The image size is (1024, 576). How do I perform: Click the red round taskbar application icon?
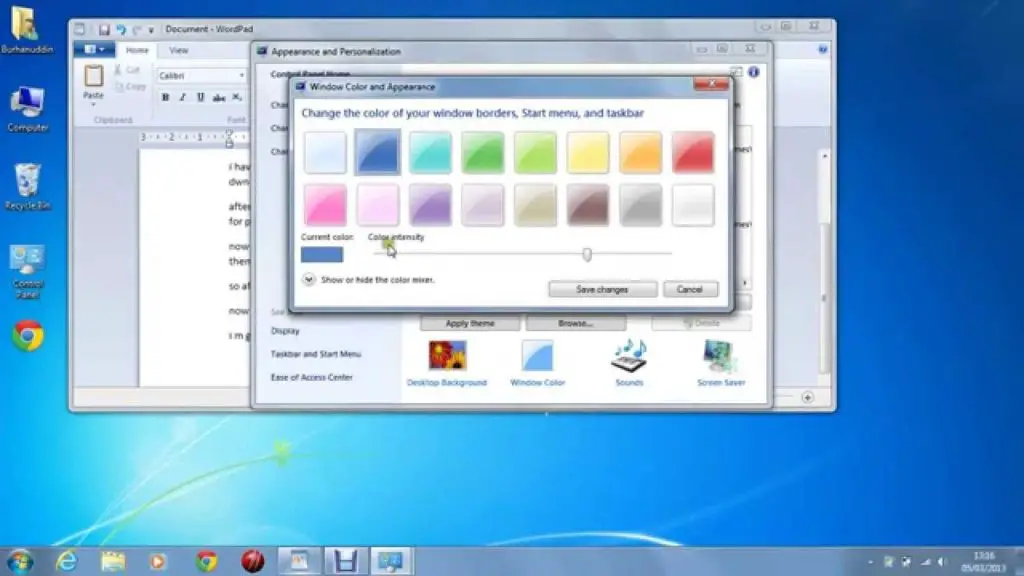[253, 561]
